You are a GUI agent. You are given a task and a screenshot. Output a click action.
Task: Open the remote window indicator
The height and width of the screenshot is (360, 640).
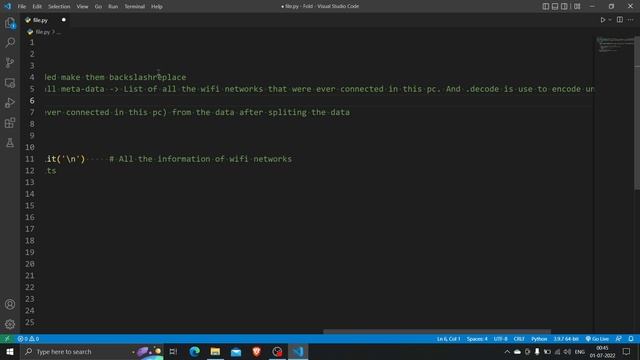tap(7, 339)
